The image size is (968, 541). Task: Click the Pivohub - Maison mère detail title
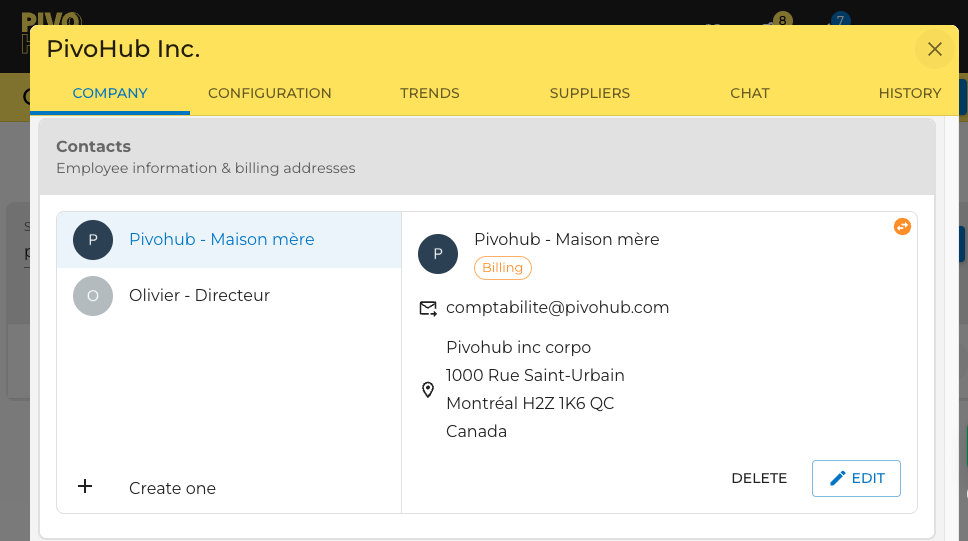click(x=567, y=239)
